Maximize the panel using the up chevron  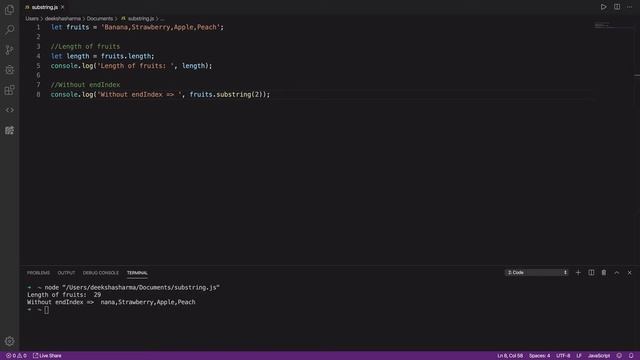pyautogui.click(x=617, y=273)
